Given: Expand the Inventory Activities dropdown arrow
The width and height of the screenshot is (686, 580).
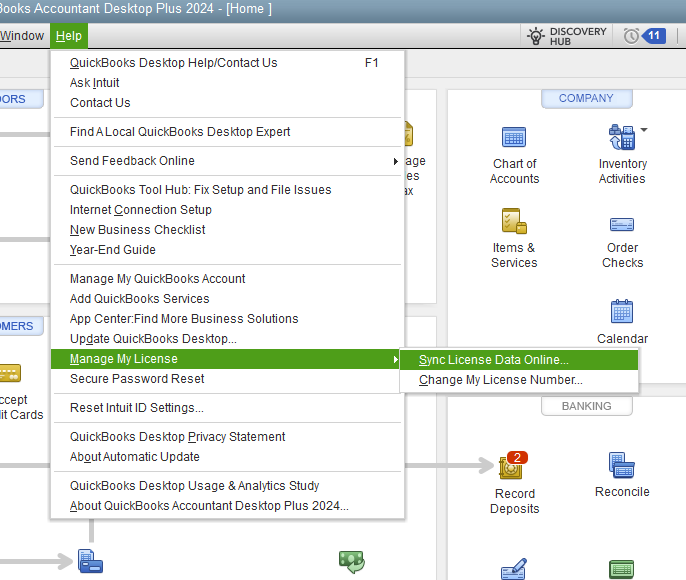Looking at the screenshot, I should [644, 129].
